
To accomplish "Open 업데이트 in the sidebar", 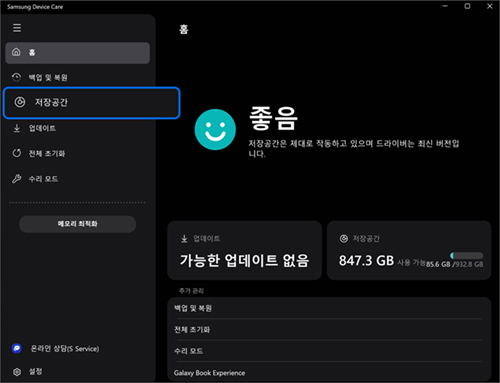I will pyautogui.click(x=77, y=128).
